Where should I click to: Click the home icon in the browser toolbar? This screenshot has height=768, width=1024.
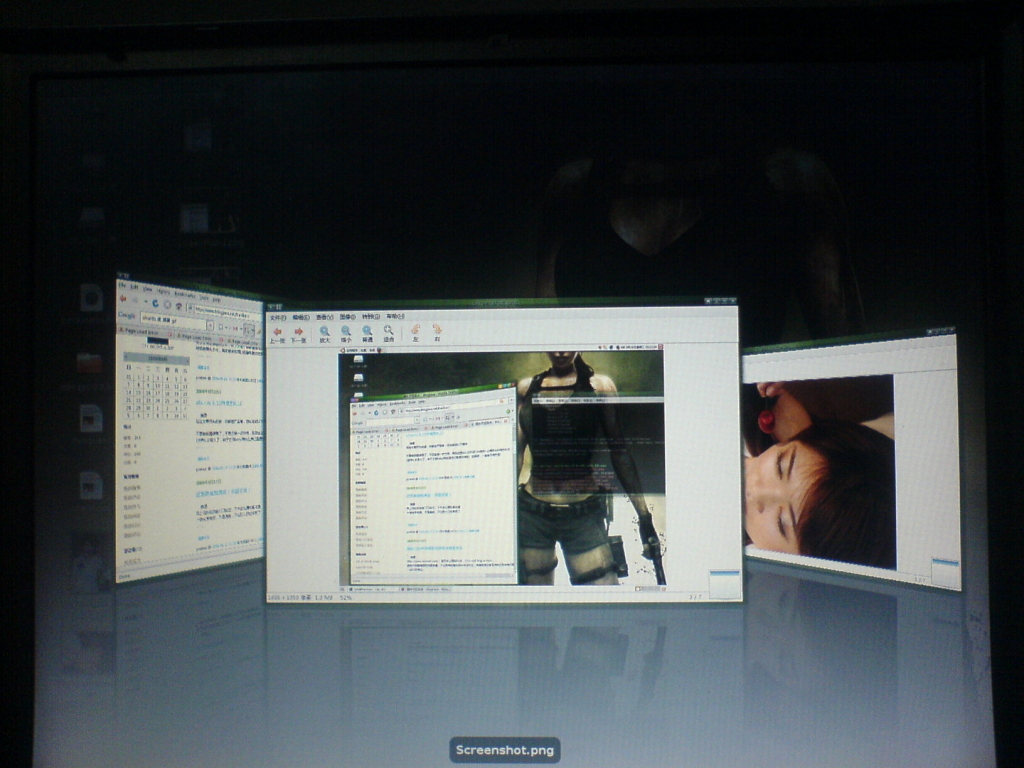tap(179, 306)
